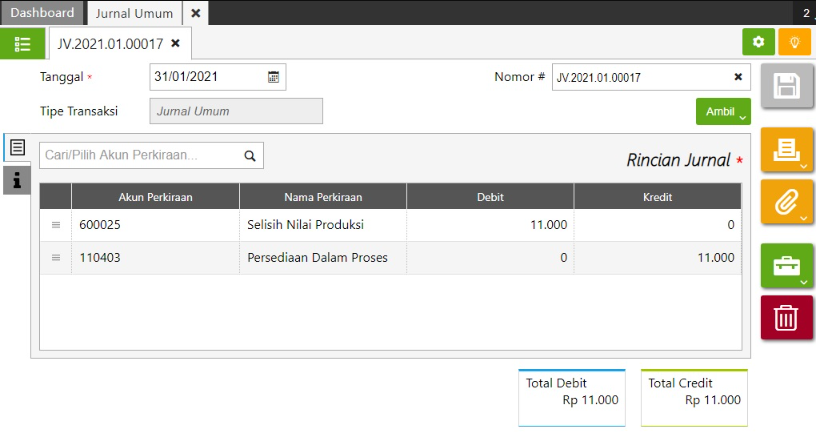
Task: Open the settings gear icon
Action: pyautogui.click(x=758, y=42)
